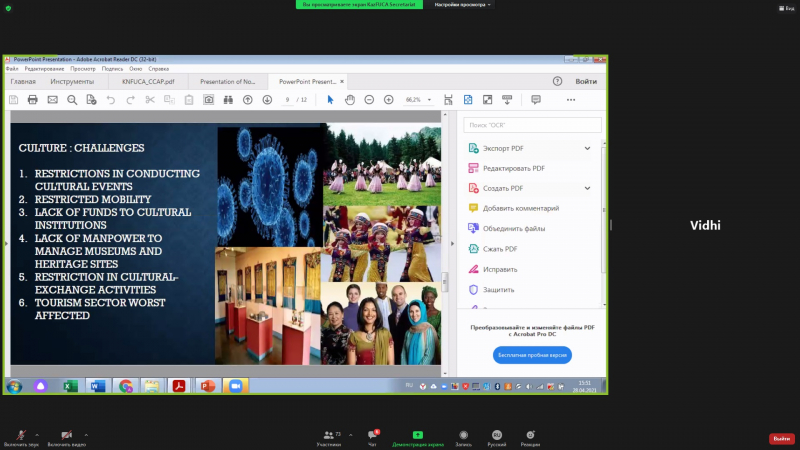Go to next page with down arrow
This screenshot has height=450, width=800.
click(x=266, y=100)
